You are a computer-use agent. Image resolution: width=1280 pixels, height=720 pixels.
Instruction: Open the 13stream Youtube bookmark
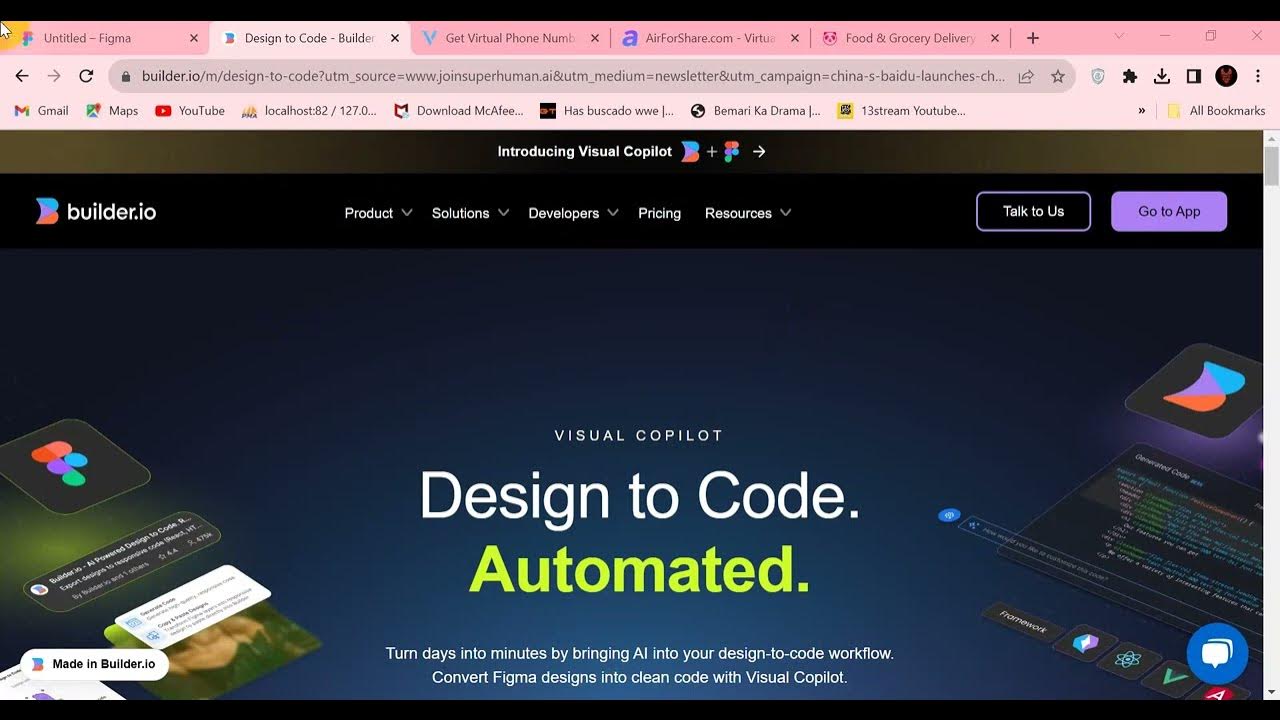(902, 111)
